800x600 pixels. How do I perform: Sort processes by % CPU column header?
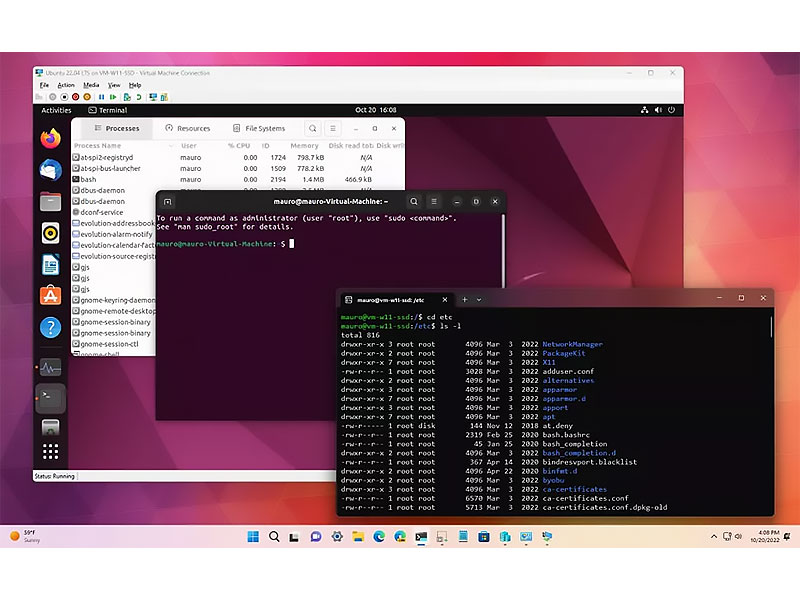(x=239, y=146)
